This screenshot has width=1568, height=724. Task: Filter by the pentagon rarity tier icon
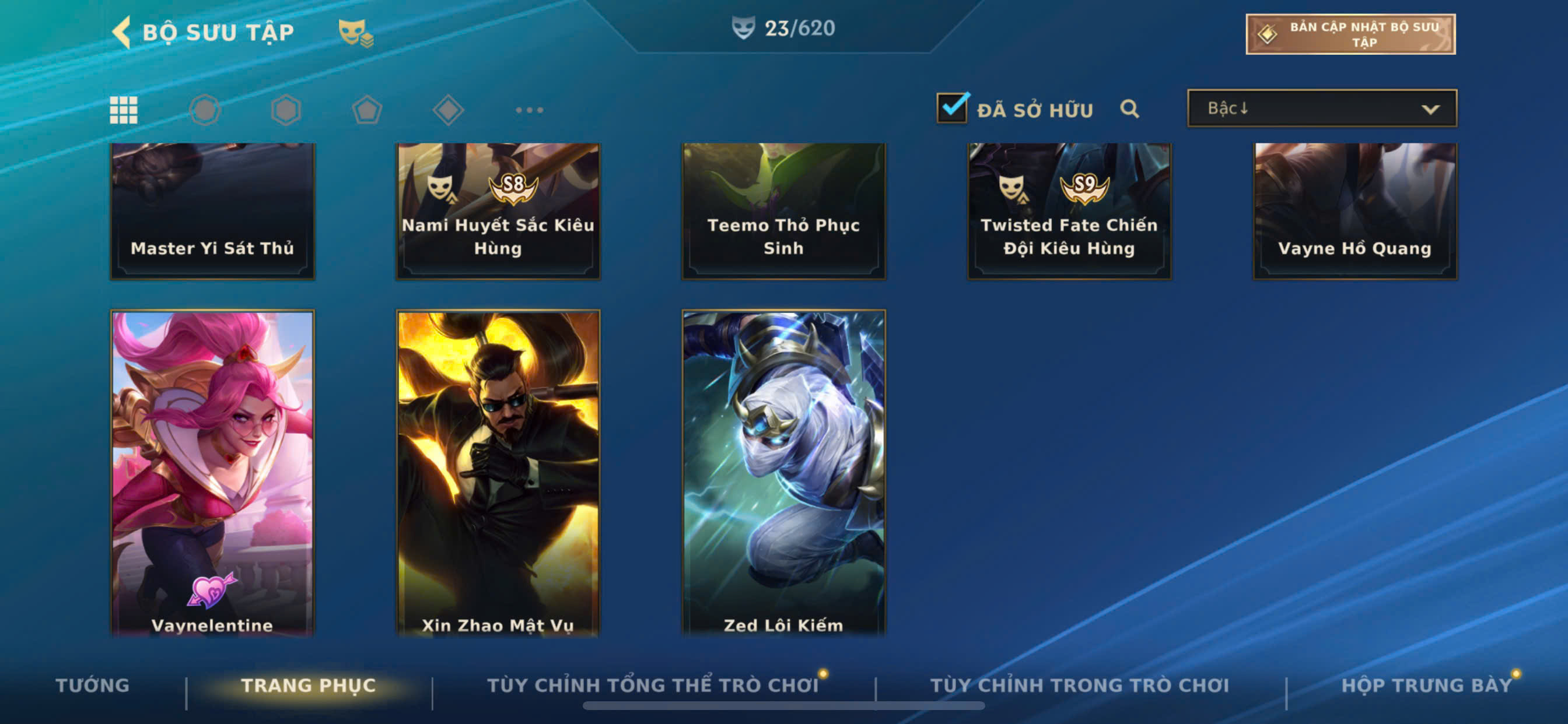[367, 110]
